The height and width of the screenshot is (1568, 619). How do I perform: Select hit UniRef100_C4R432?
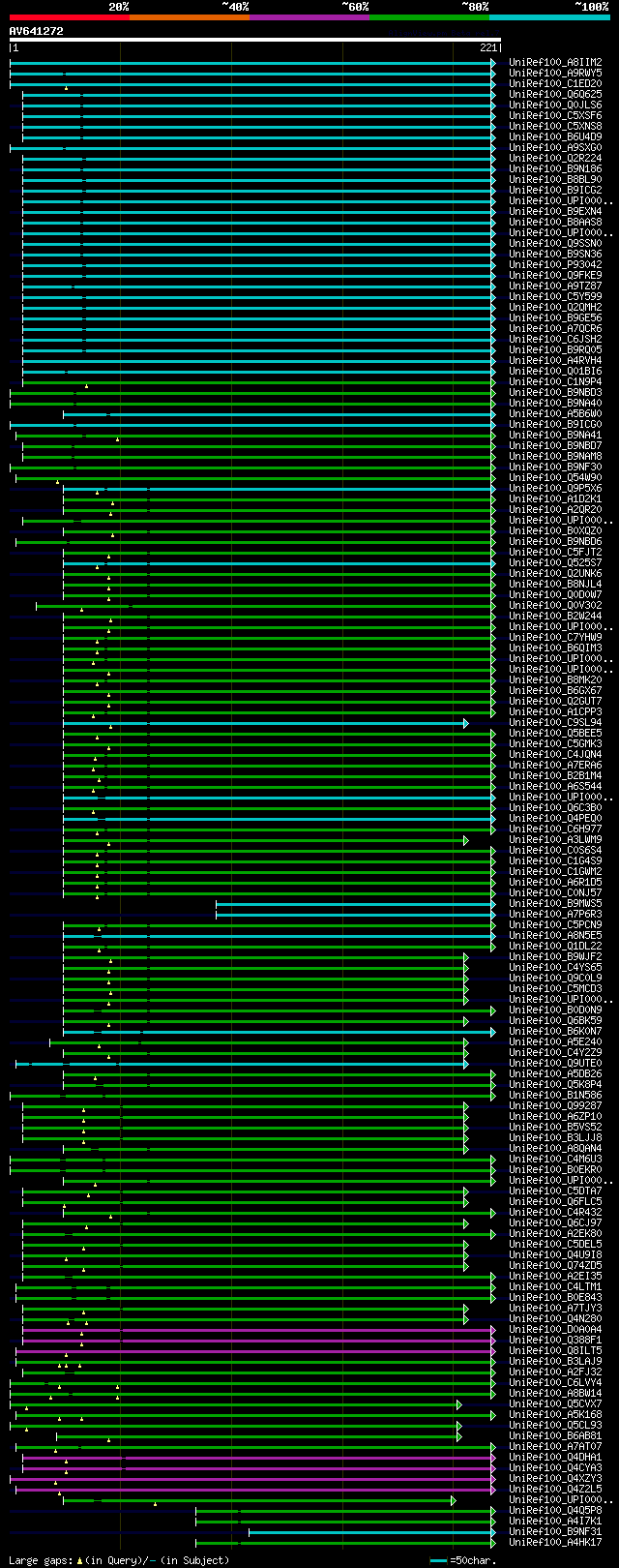[555, 1212]
